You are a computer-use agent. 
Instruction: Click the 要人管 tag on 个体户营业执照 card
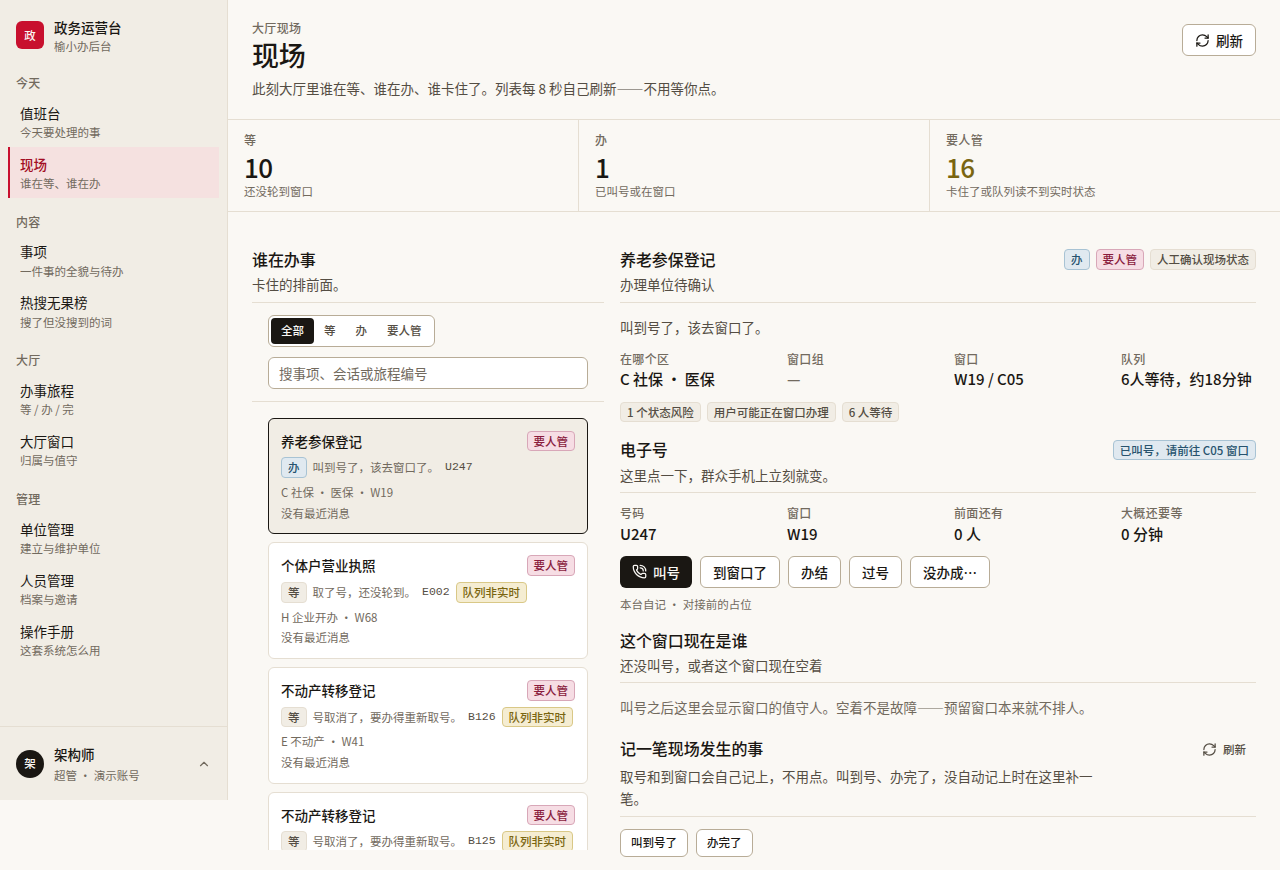pos(551,565)
